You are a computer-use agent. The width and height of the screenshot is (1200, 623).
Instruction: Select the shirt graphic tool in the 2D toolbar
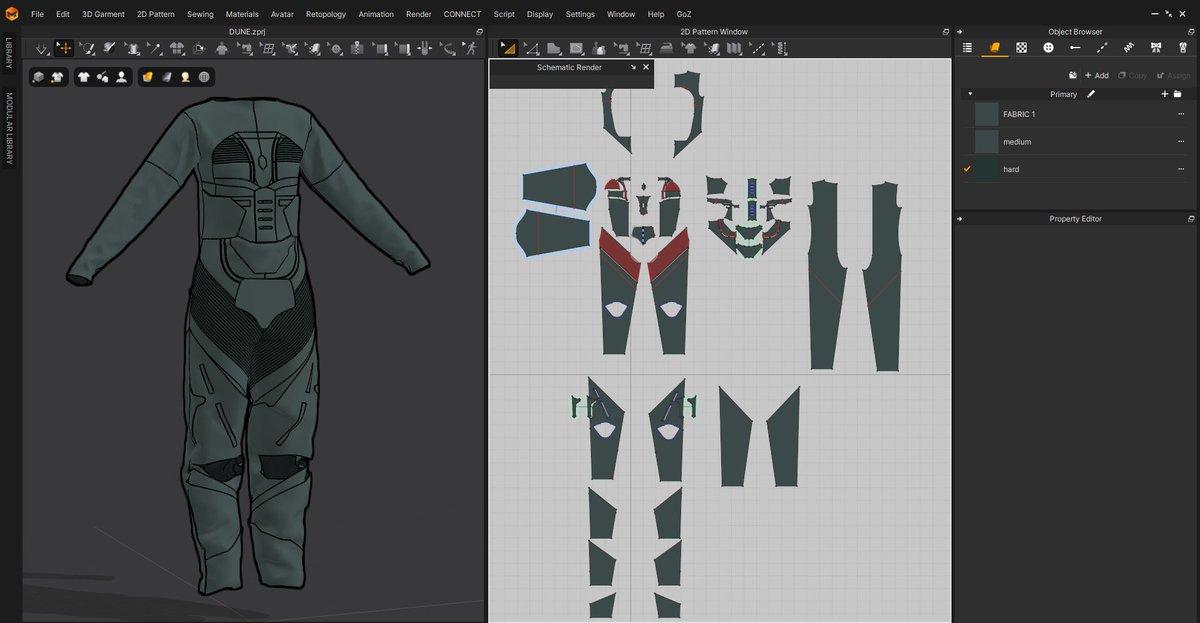tap(690, 47)
